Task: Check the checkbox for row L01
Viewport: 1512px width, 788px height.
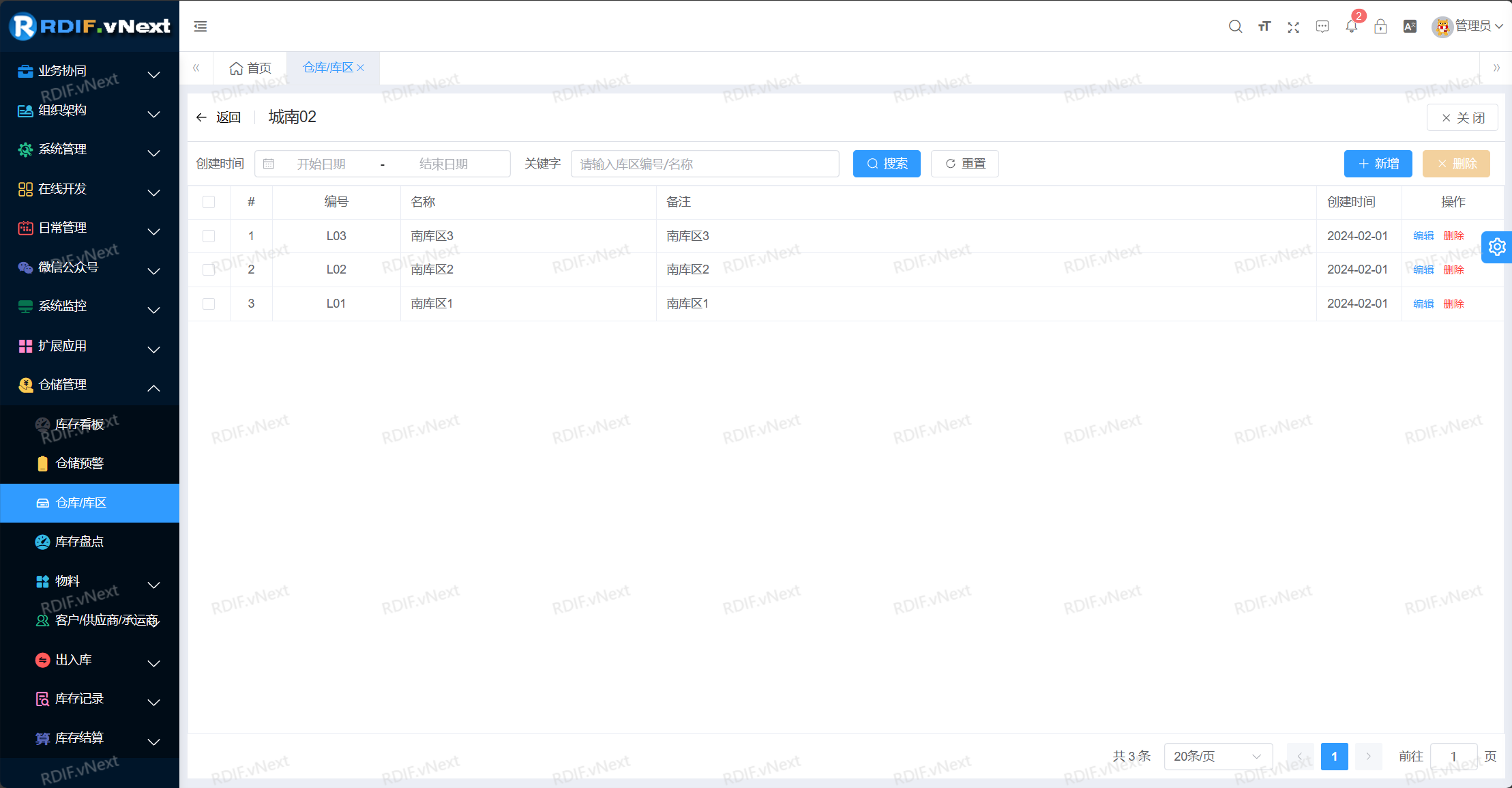Action: coord(209,304)
